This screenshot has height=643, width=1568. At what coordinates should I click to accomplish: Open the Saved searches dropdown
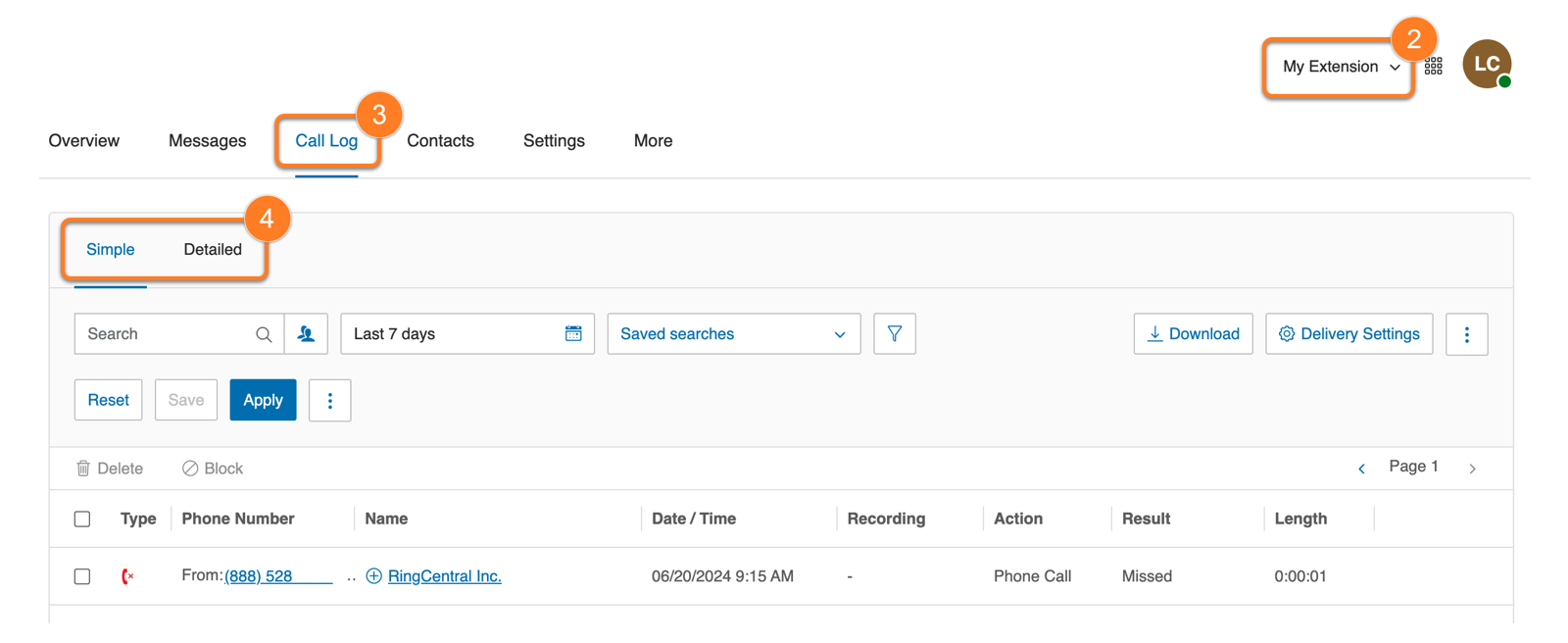[x=733, y=334]
